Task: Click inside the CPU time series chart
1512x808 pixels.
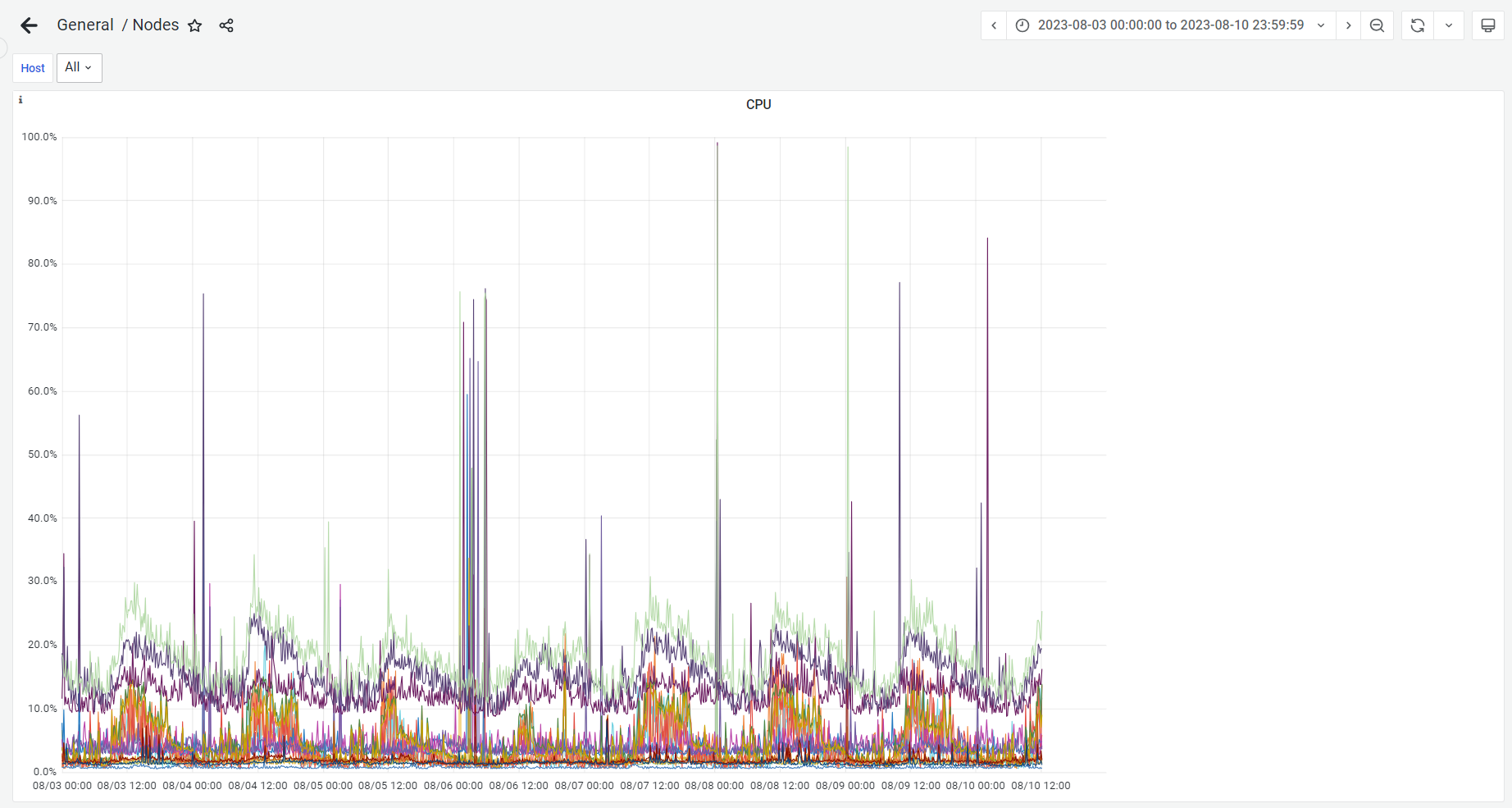Action: point(574,451)
